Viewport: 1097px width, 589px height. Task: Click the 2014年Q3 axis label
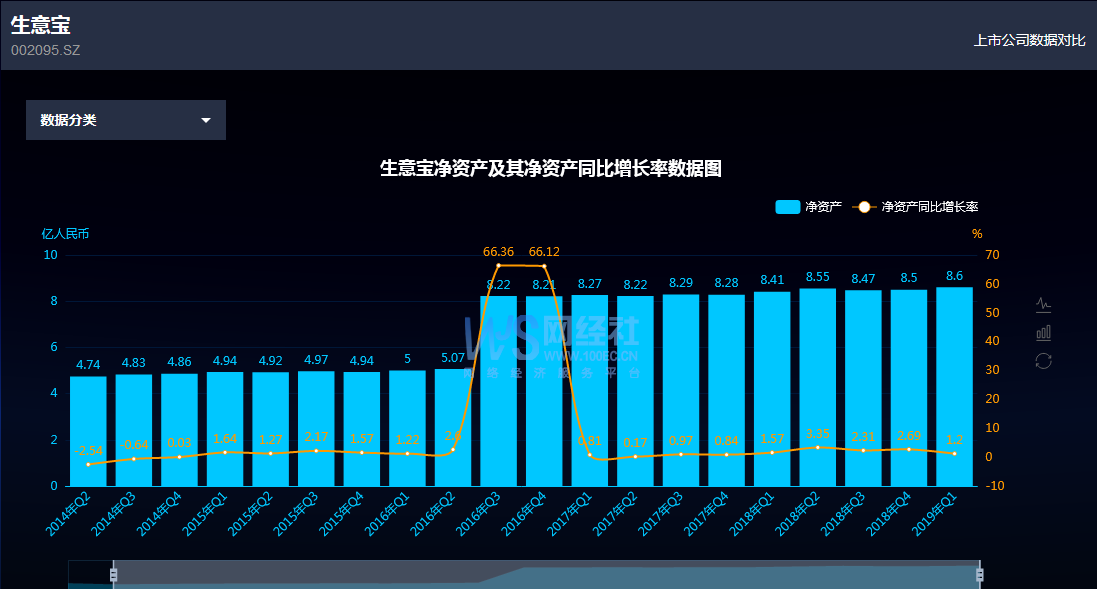pos(113,514)
